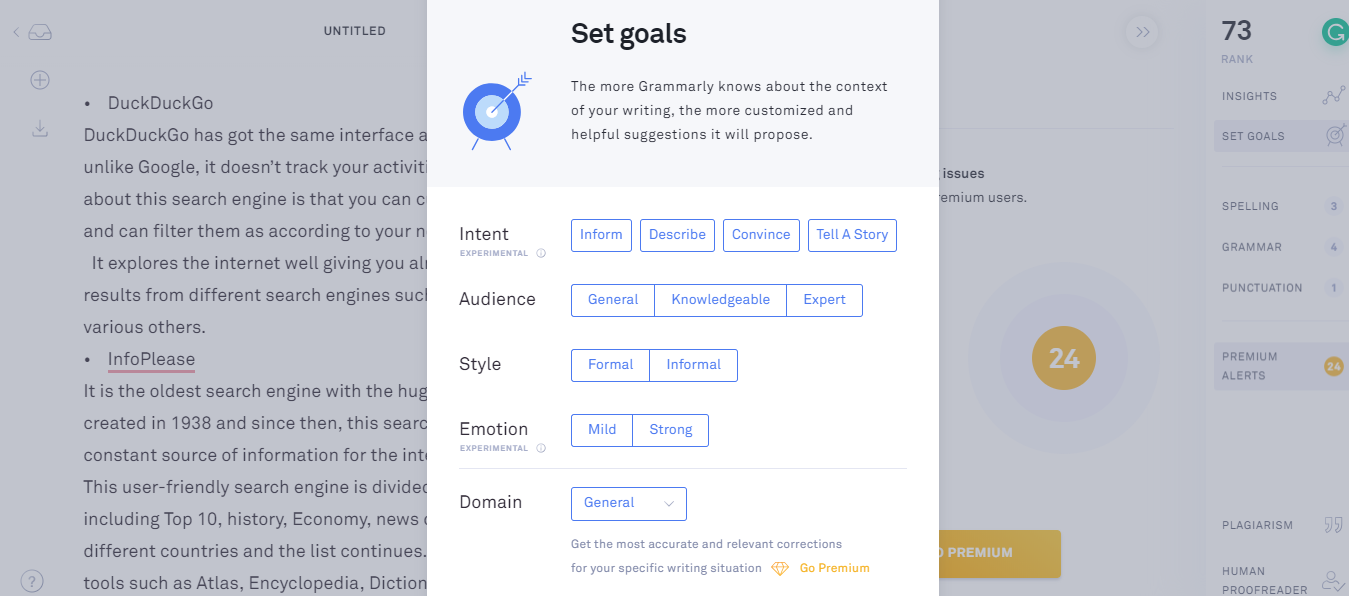The width and height of the screenshot is (1349, 596).
Task: Click the Go Premium link
Action: click(x=834, y=568)
